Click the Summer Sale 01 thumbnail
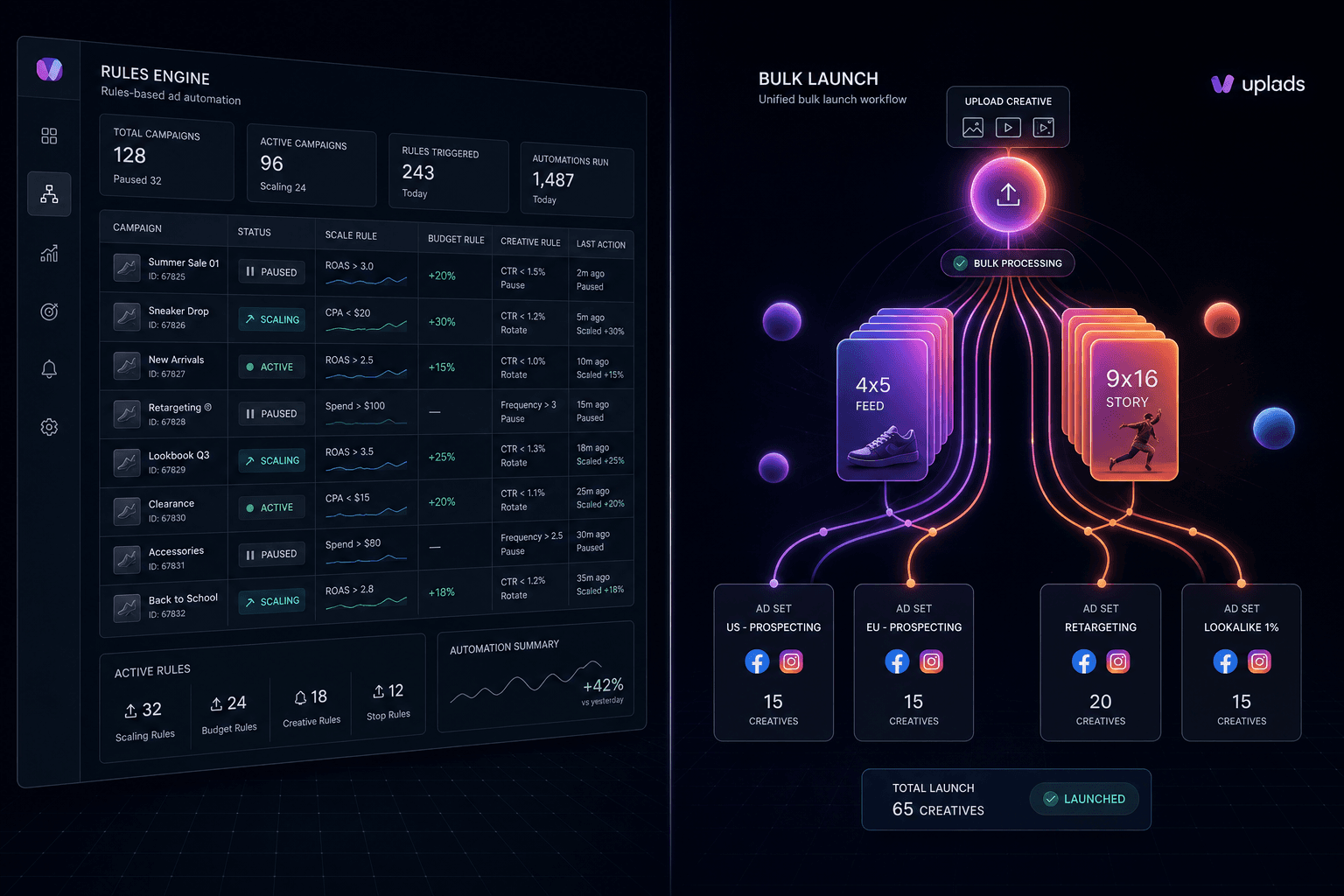The width and height of the screenshot is (1344, 896). 127,267
